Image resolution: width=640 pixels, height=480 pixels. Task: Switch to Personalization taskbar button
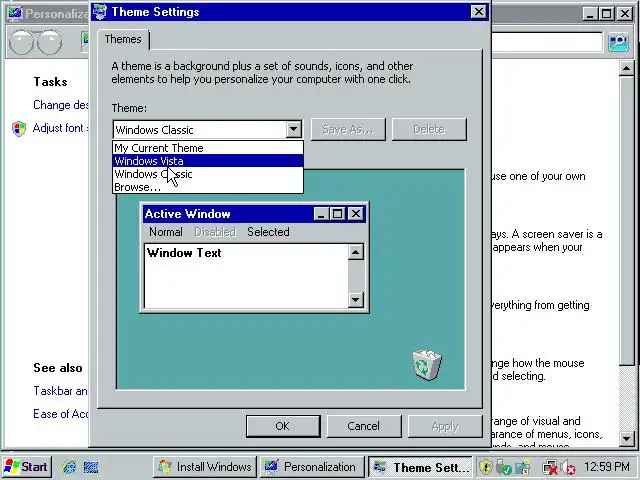pyautogui.click(x=312, y=467)
